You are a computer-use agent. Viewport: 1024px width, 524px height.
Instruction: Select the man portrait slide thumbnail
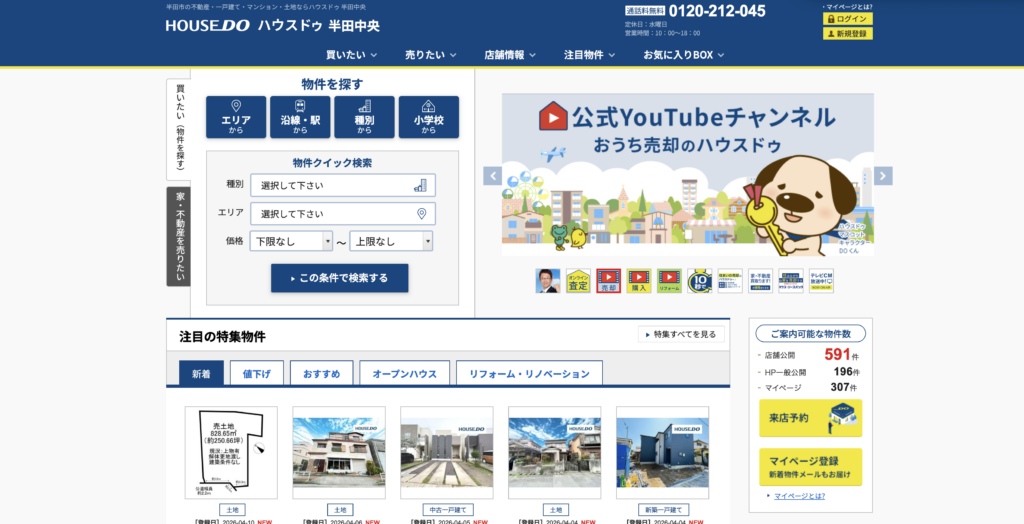(547, 280)
